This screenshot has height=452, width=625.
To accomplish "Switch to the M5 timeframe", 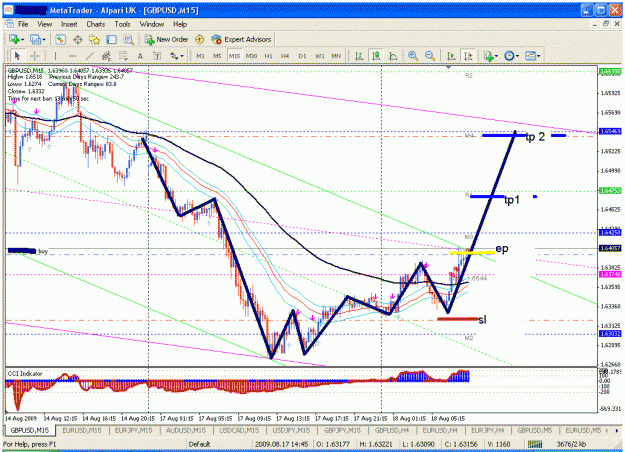I will (217, 56).
